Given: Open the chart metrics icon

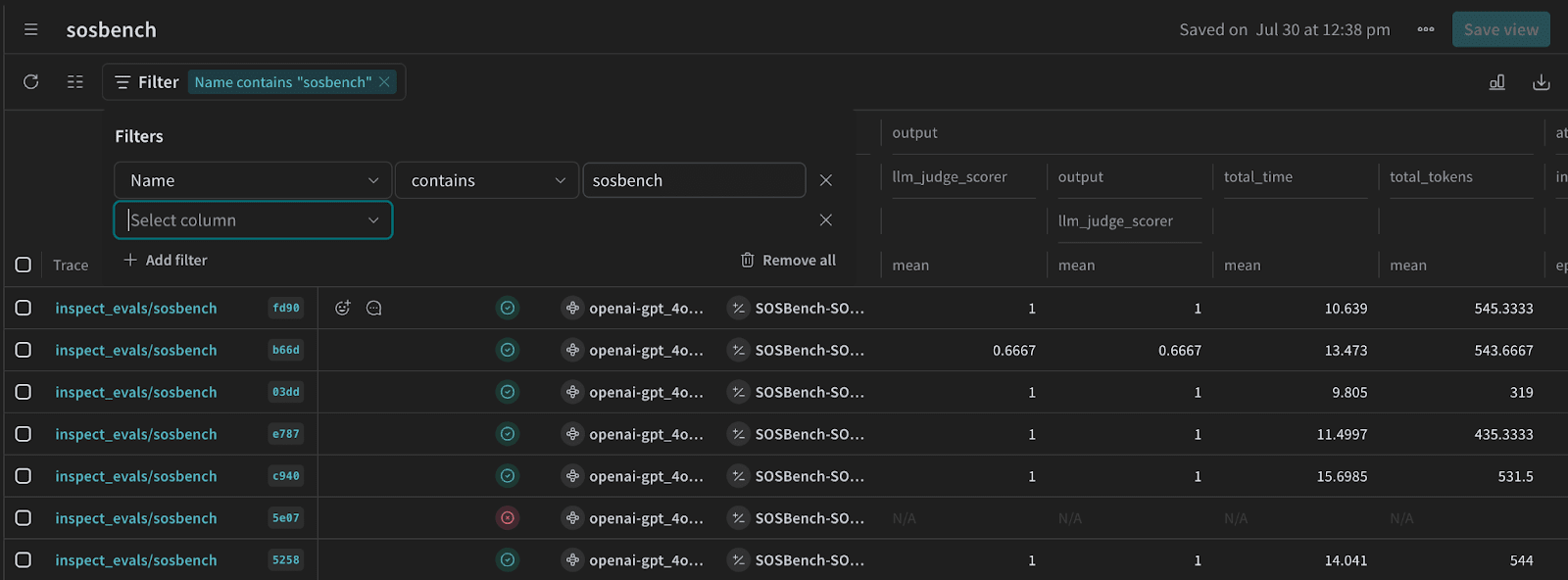Looking at the screenshot, I should pos(1496,82).
